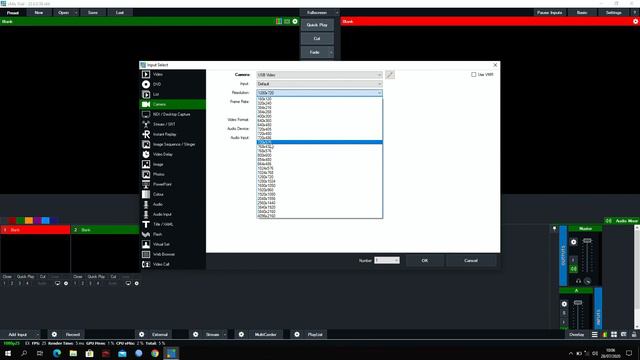Select the DVD input type
640x360 pixels.
click(172, 84)
